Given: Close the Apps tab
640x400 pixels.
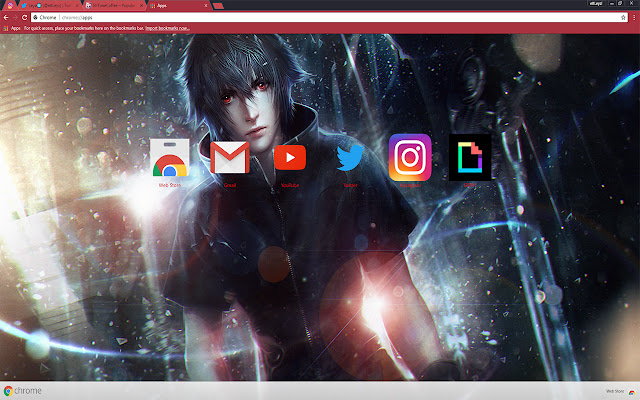Looking at the screenshot, I should point(206,5).
